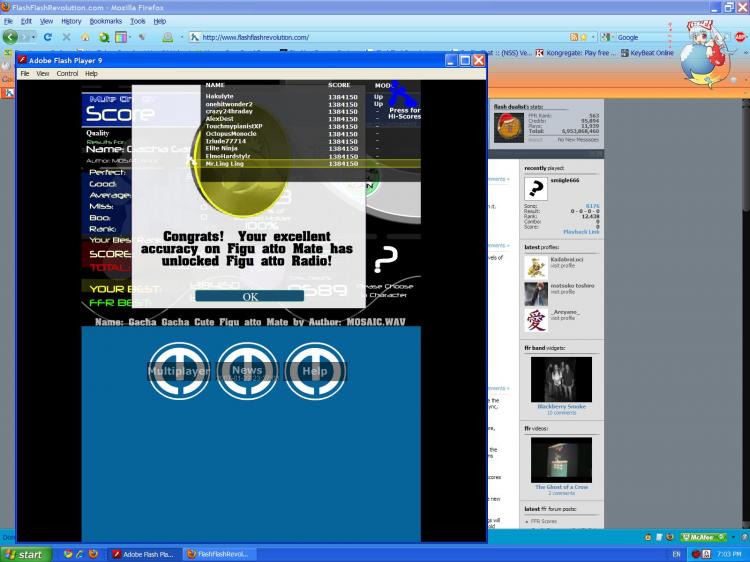Open Firefox's Tools menu
This screenshot has height=562, width=750.
[138, 21]
